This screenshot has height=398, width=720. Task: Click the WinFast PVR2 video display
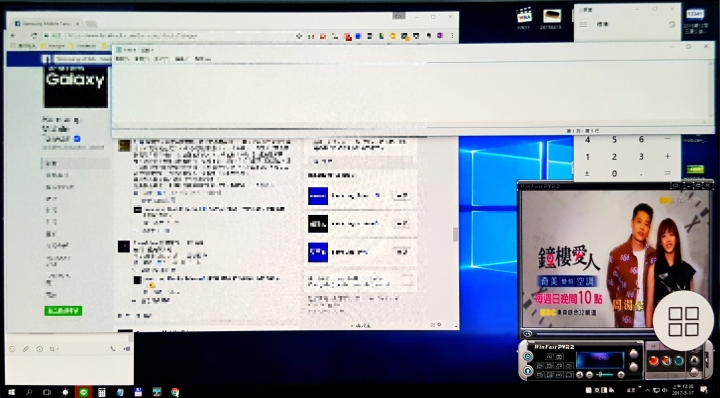(x=616, y=258)
